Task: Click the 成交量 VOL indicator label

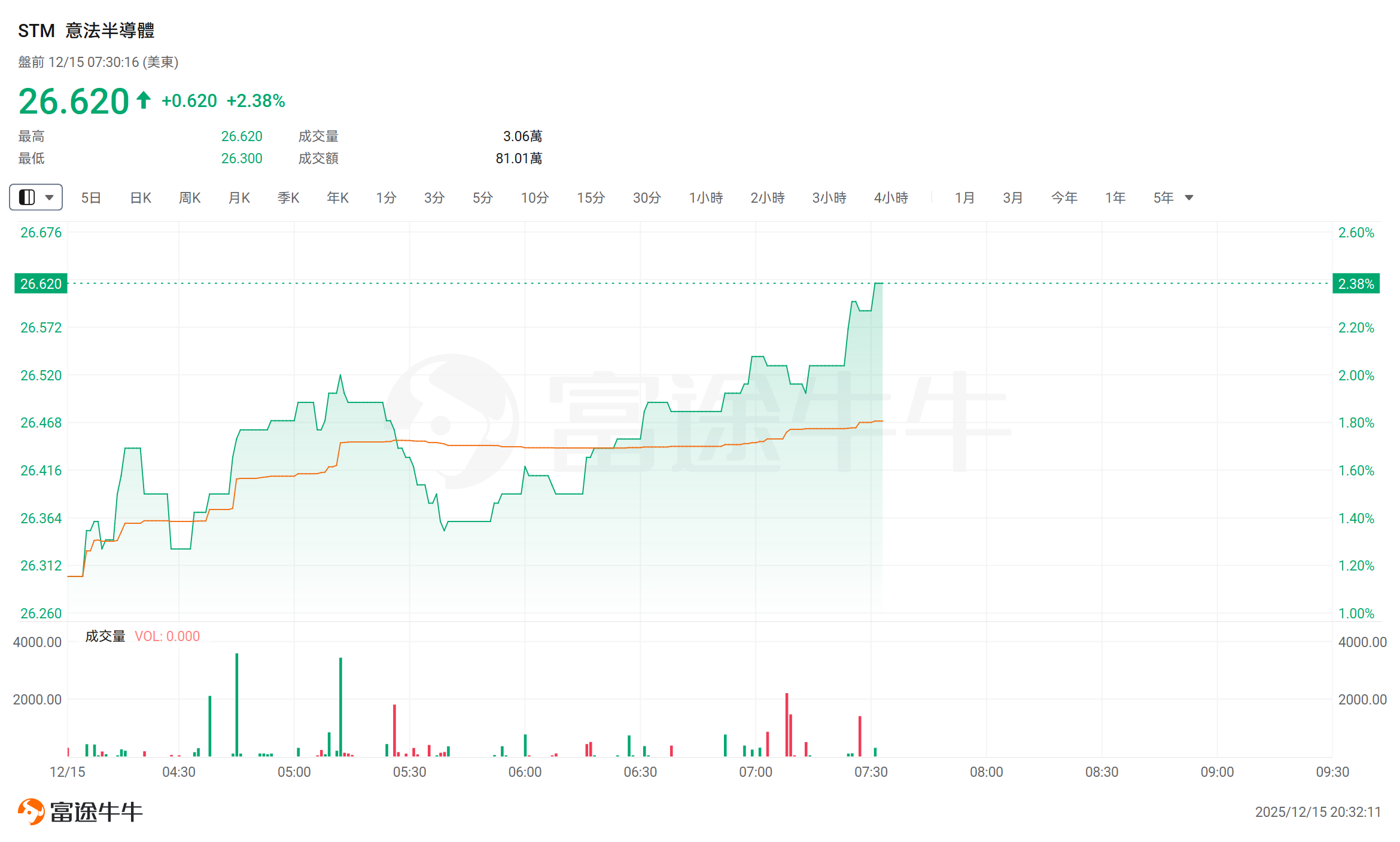Action: point(105,636)
